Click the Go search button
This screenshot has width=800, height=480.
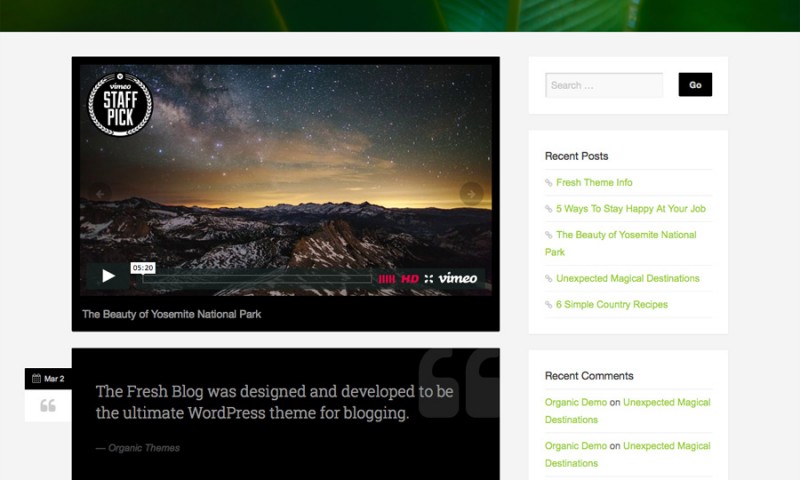point(695,85)
